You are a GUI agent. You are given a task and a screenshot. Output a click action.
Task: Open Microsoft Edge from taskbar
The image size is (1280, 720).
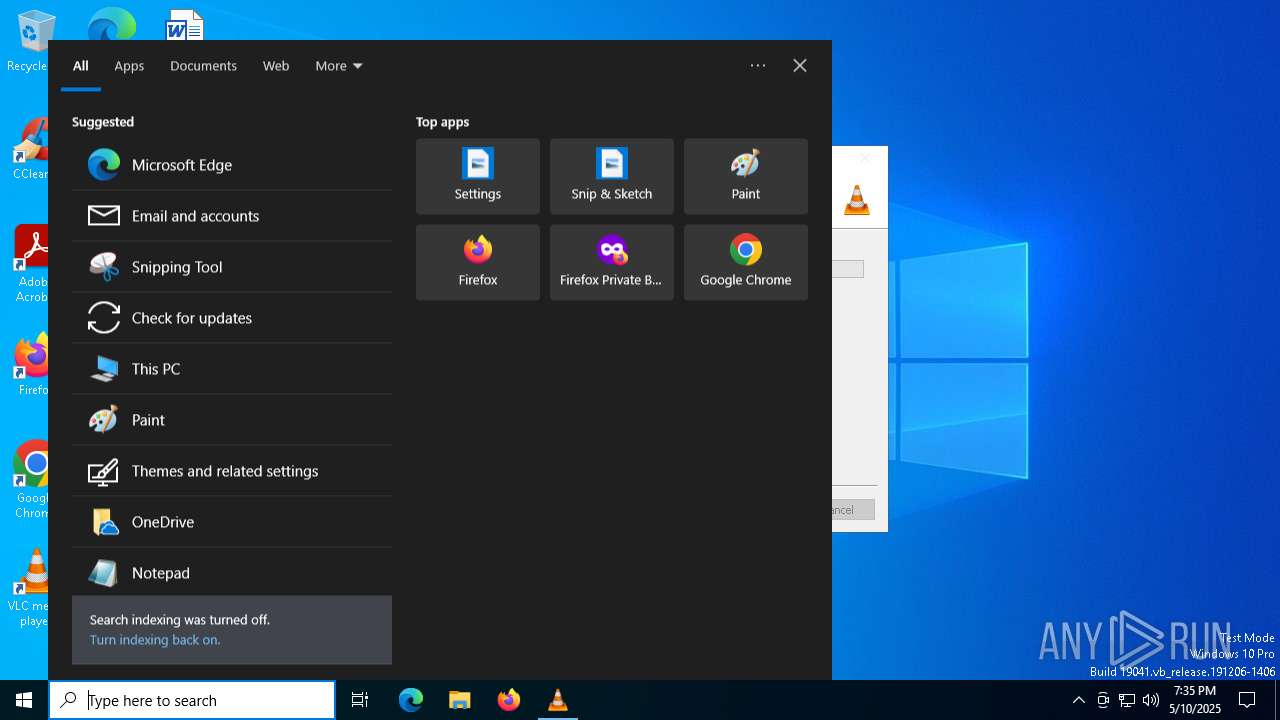411,700
